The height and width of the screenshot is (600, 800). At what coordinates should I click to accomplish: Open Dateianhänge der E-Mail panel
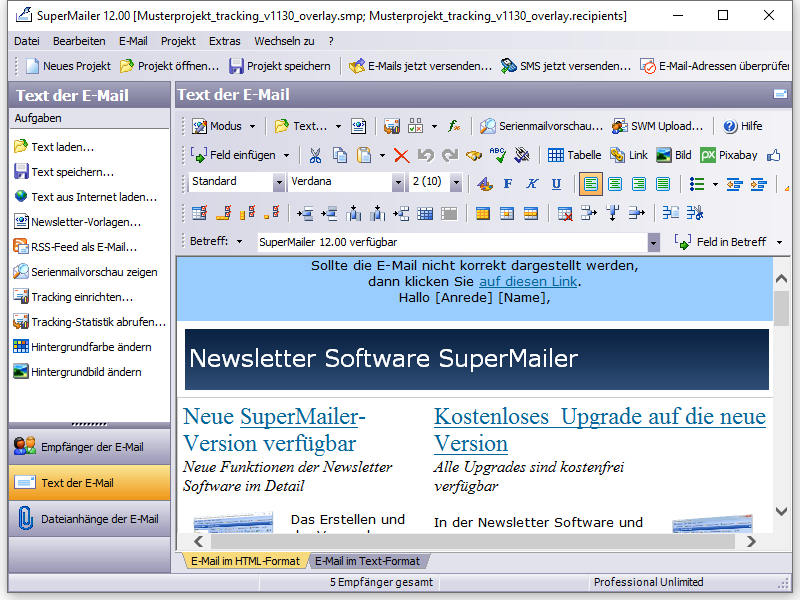(x=89, y=519)
